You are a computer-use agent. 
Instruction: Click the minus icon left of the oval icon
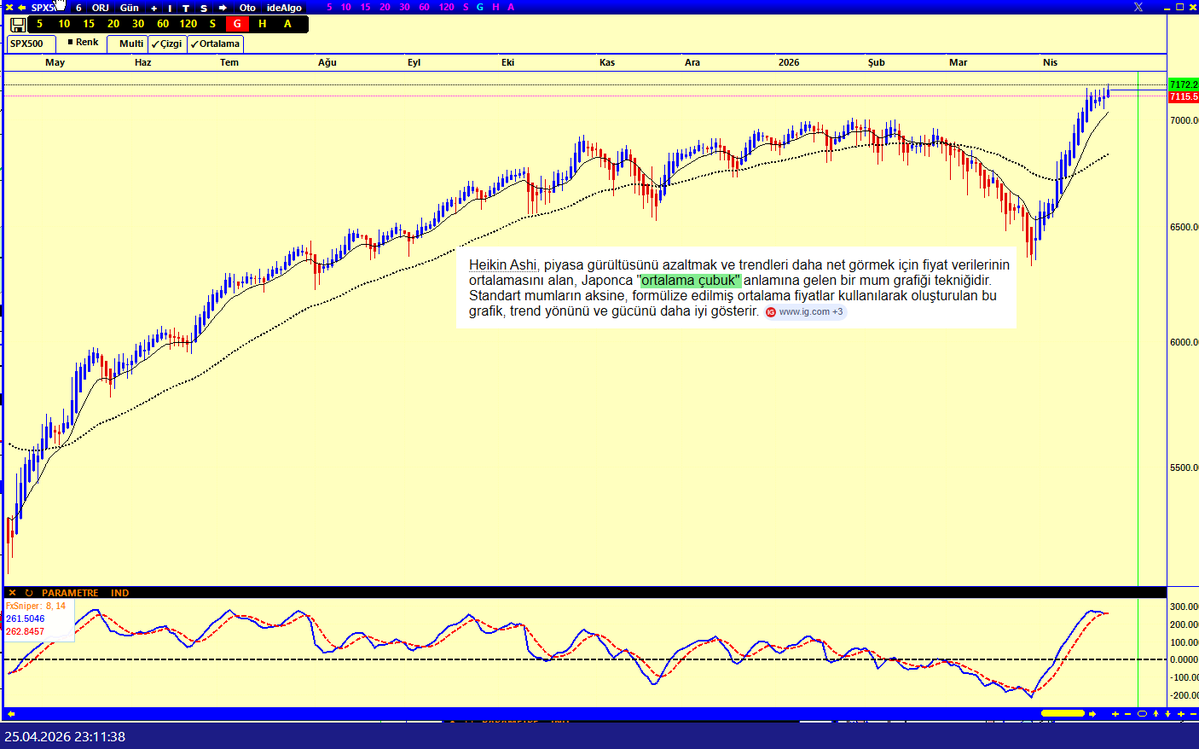click(1128, 714)
